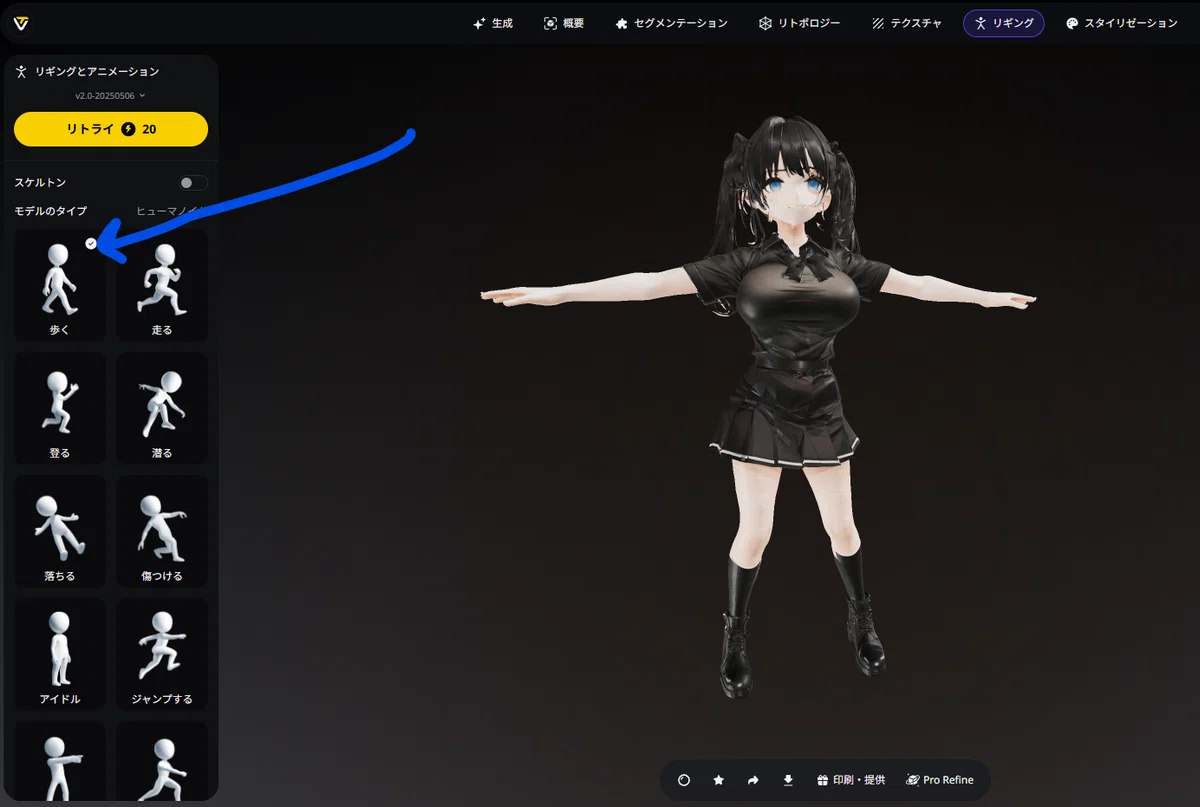Click the circle icon in the bottom toolbar
This screenshot has width=1200, height=807.
tap(684, 780)
